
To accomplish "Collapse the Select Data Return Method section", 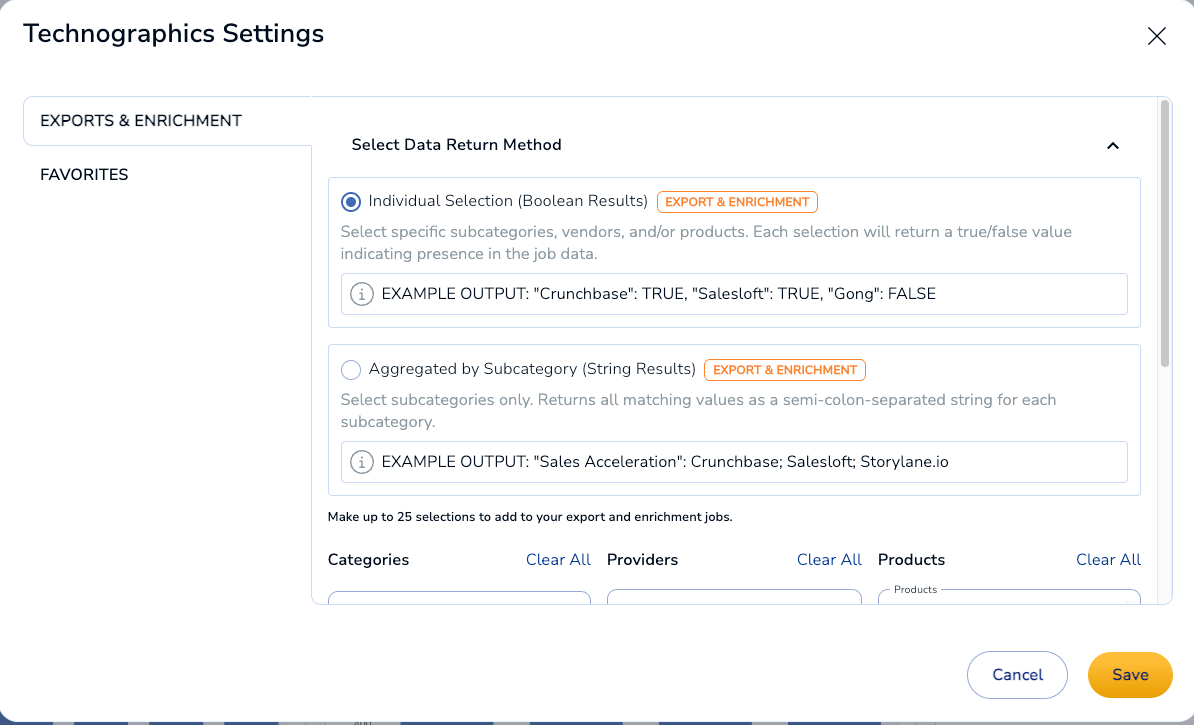I will point(1113,145).
